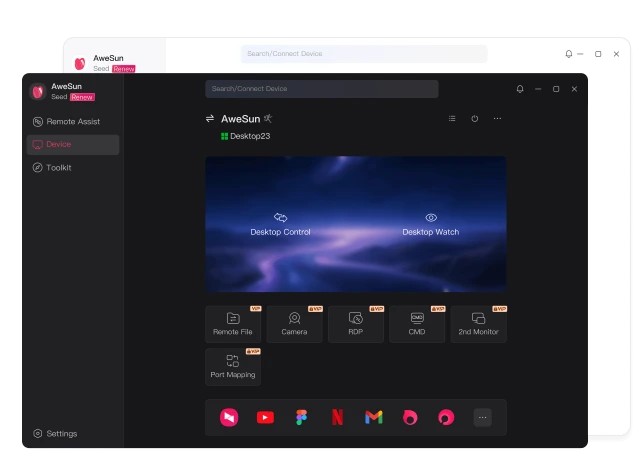Screen dimensions: 640x474
Task: Start Desktop Watch on the preview
Action: 431,224
